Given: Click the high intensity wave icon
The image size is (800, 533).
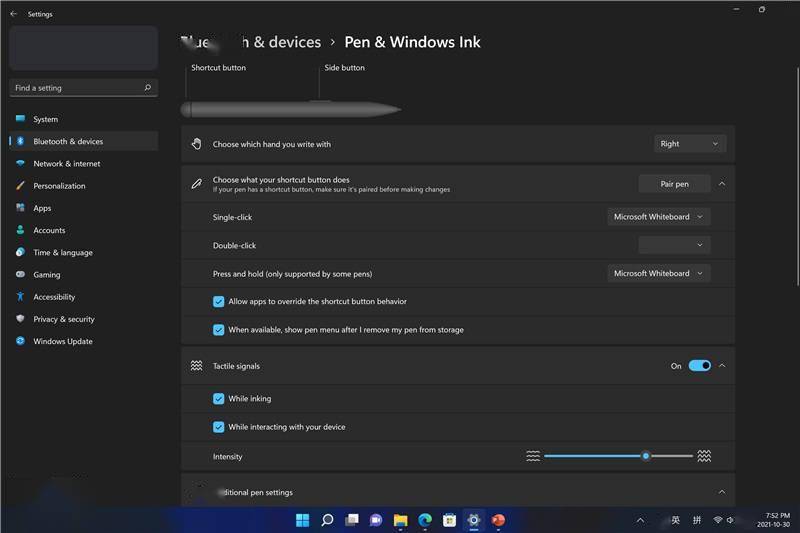Looking at the screenshot, I should [x=704, y=456].
